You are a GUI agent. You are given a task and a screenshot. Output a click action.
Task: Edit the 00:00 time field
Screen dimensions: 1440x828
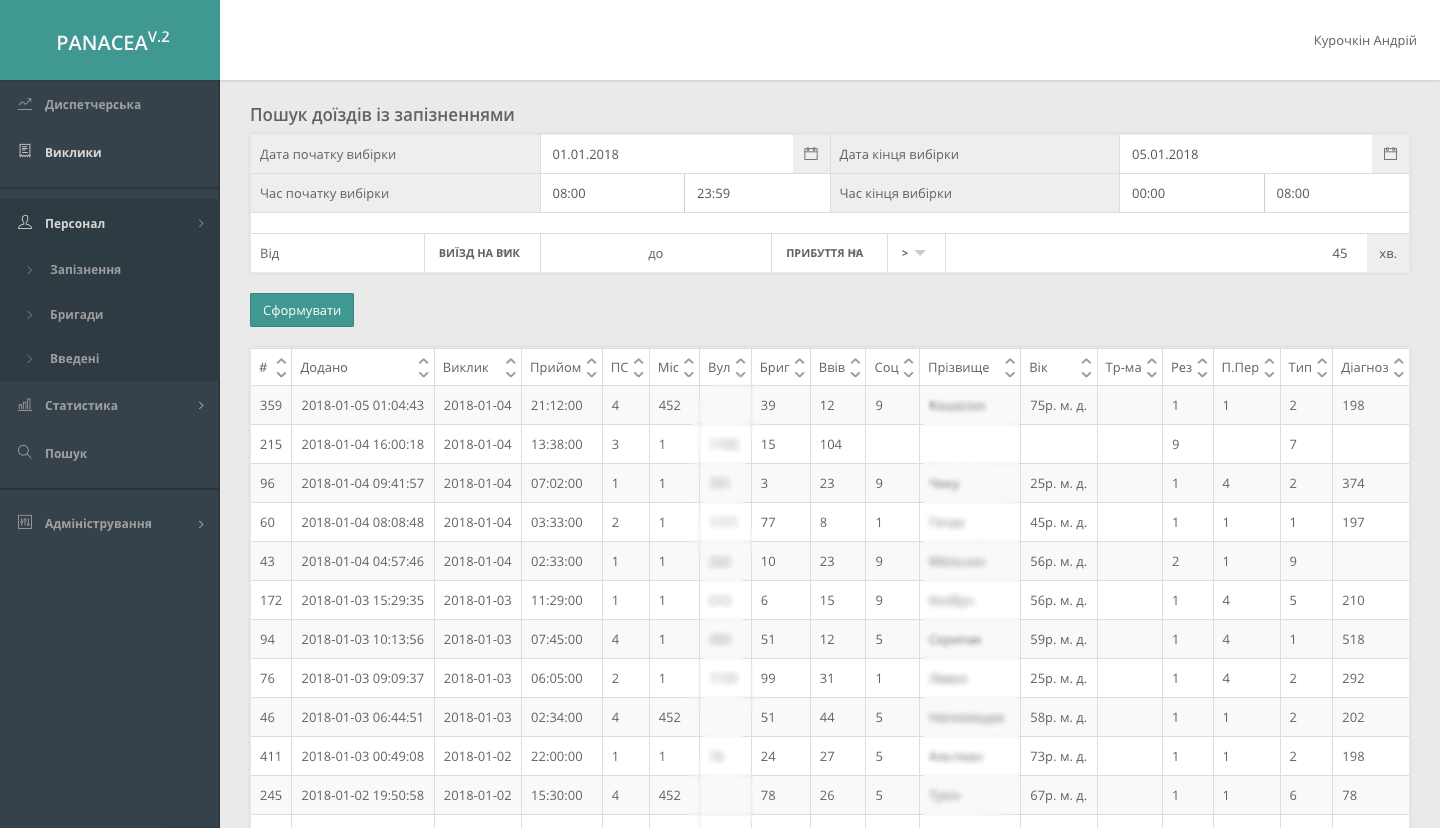click(1192, 193)
